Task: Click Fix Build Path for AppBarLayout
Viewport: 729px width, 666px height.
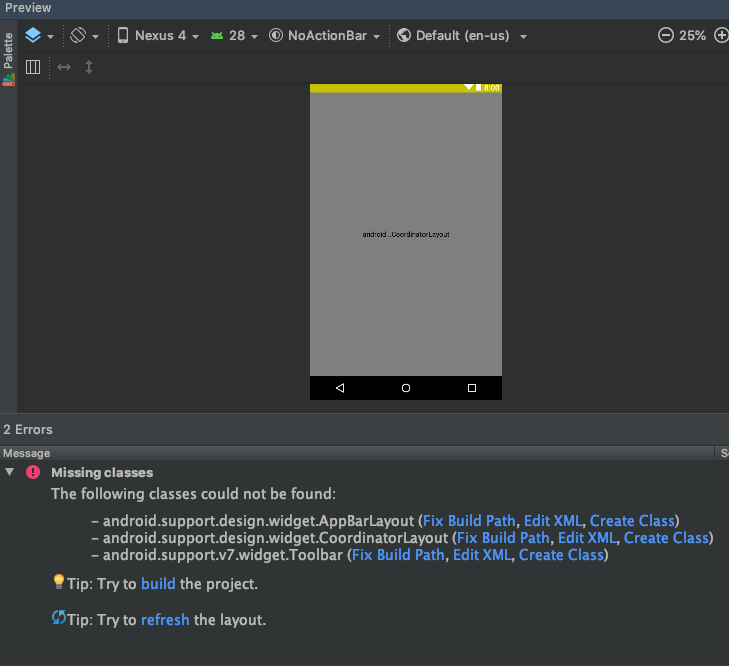Action: click(469, 521)
